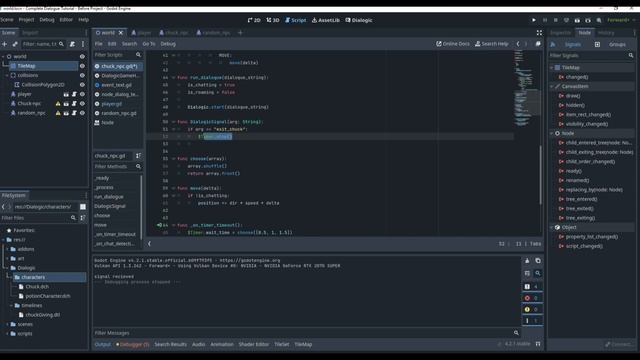Open the Help menu
This screenshot has height=360, width=640.
84,20
